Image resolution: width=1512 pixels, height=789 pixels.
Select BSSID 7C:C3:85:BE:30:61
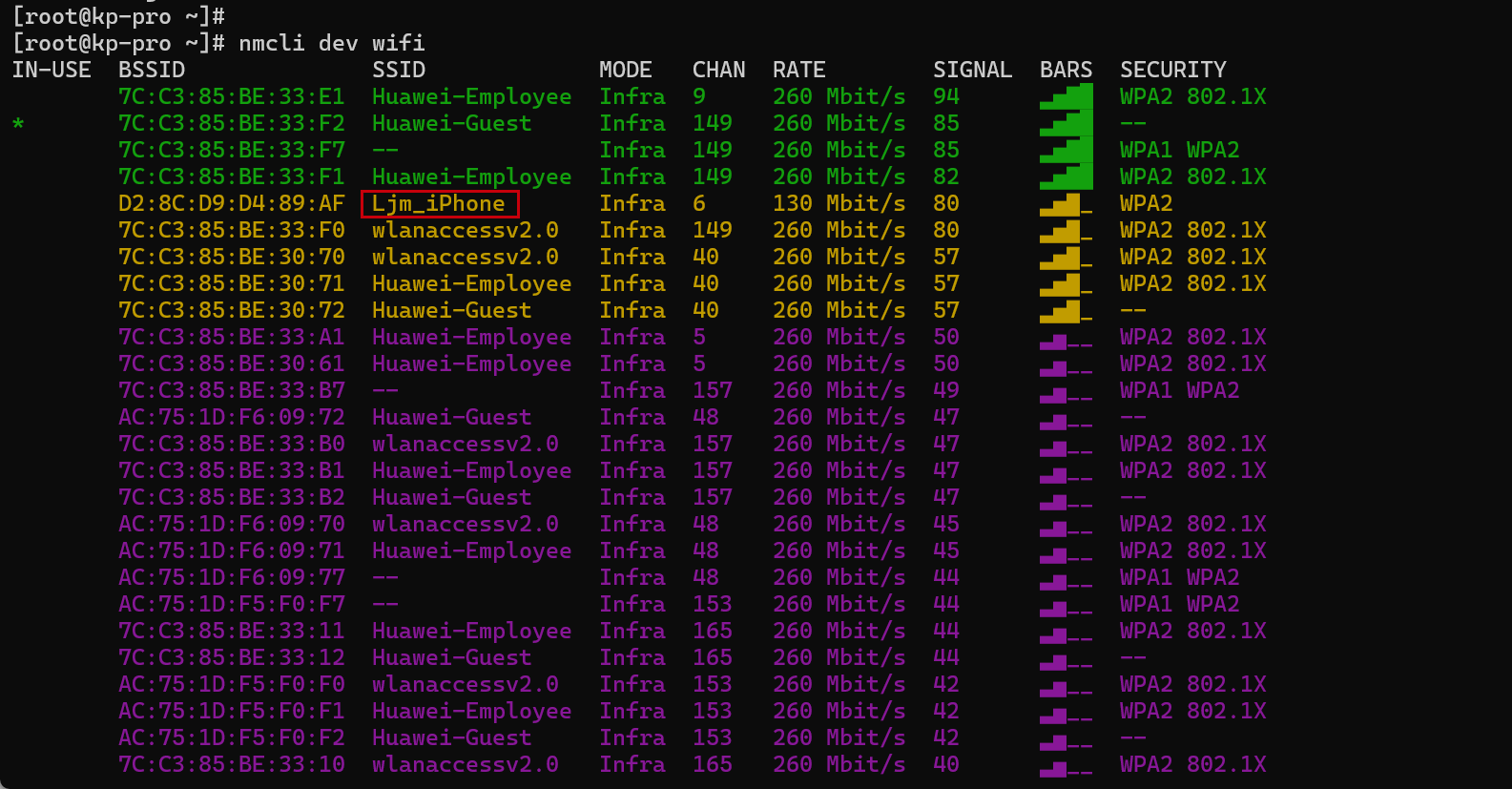[x=232, y=363]
